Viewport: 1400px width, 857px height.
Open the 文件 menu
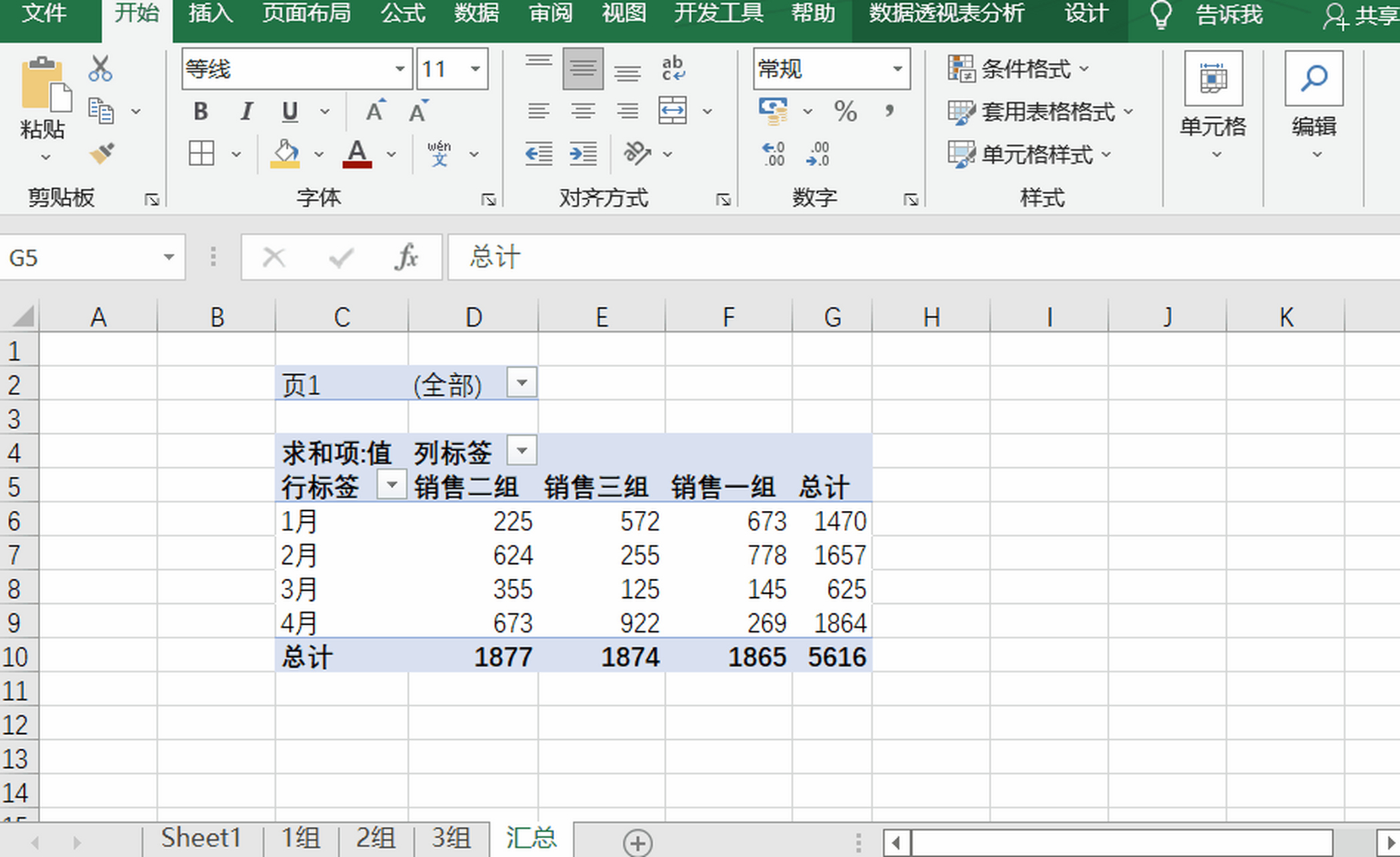click(x=44, y=13)
